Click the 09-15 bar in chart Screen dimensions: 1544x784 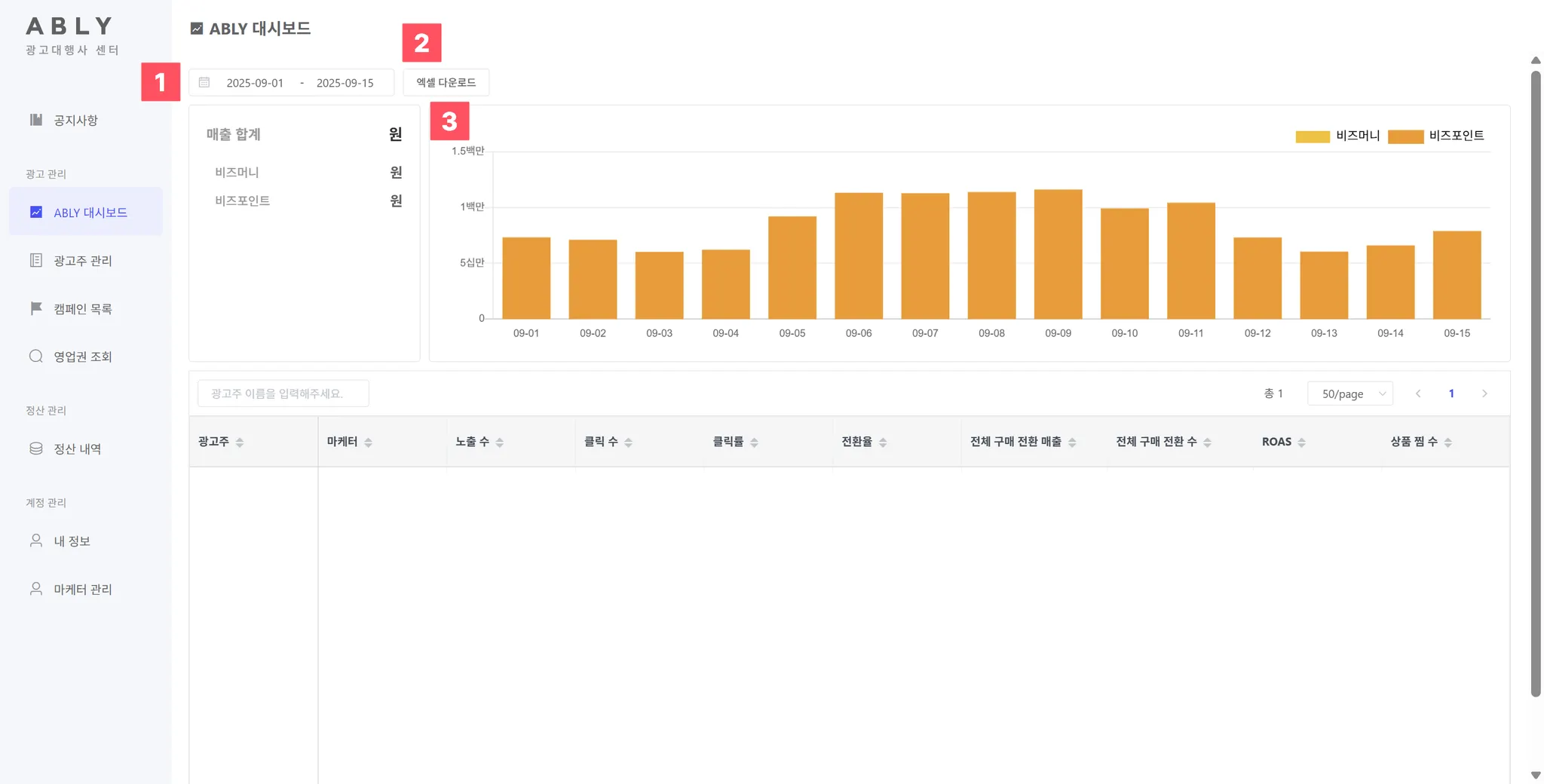pyautogui.click(x=1457, y=275)
